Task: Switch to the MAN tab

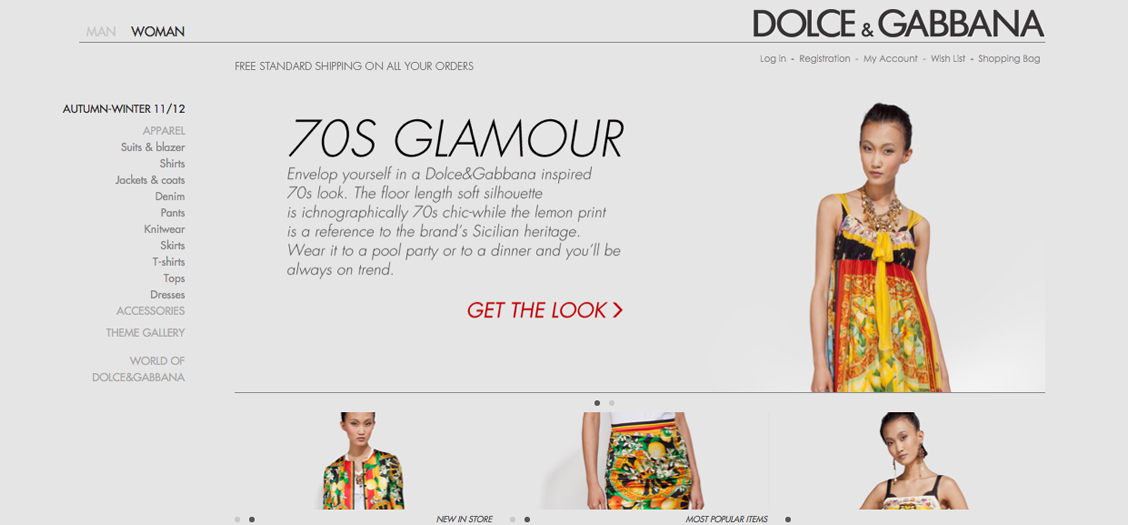Action: pyautogui.click(x=101, y=32)
